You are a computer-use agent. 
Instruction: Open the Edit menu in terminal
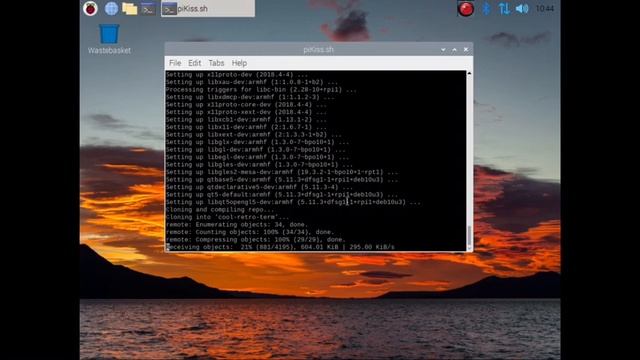pyautogui.click(x=194, y=63)
